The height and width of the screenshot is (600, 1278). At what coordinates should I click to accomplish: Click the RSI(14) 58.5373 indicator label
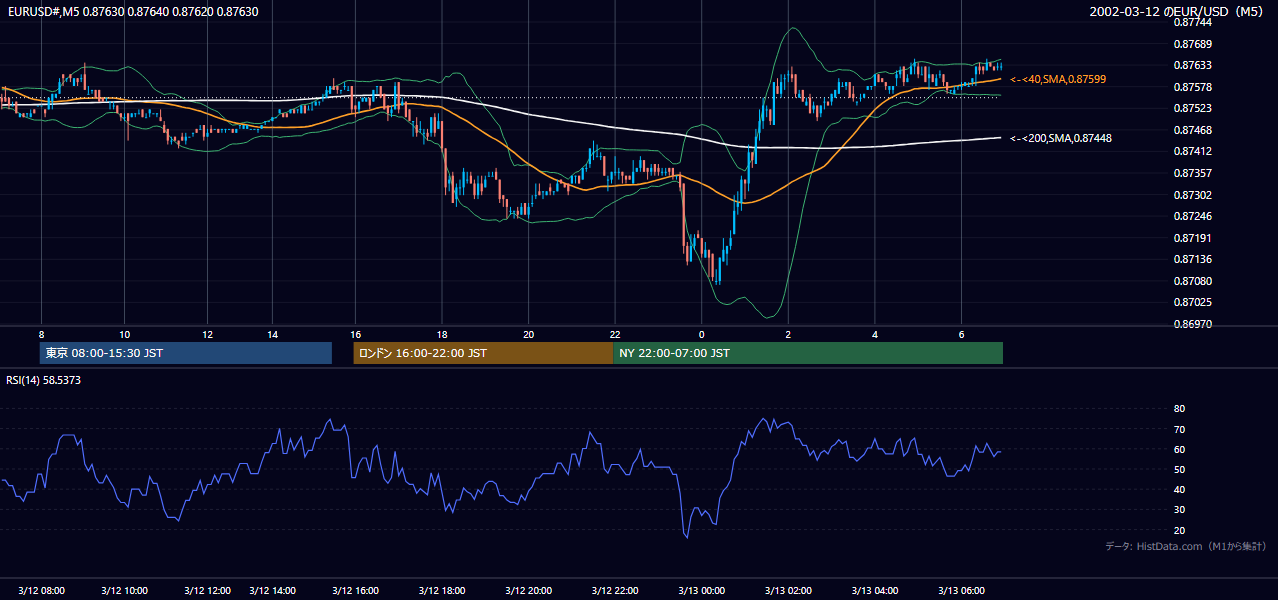[44, 381]
